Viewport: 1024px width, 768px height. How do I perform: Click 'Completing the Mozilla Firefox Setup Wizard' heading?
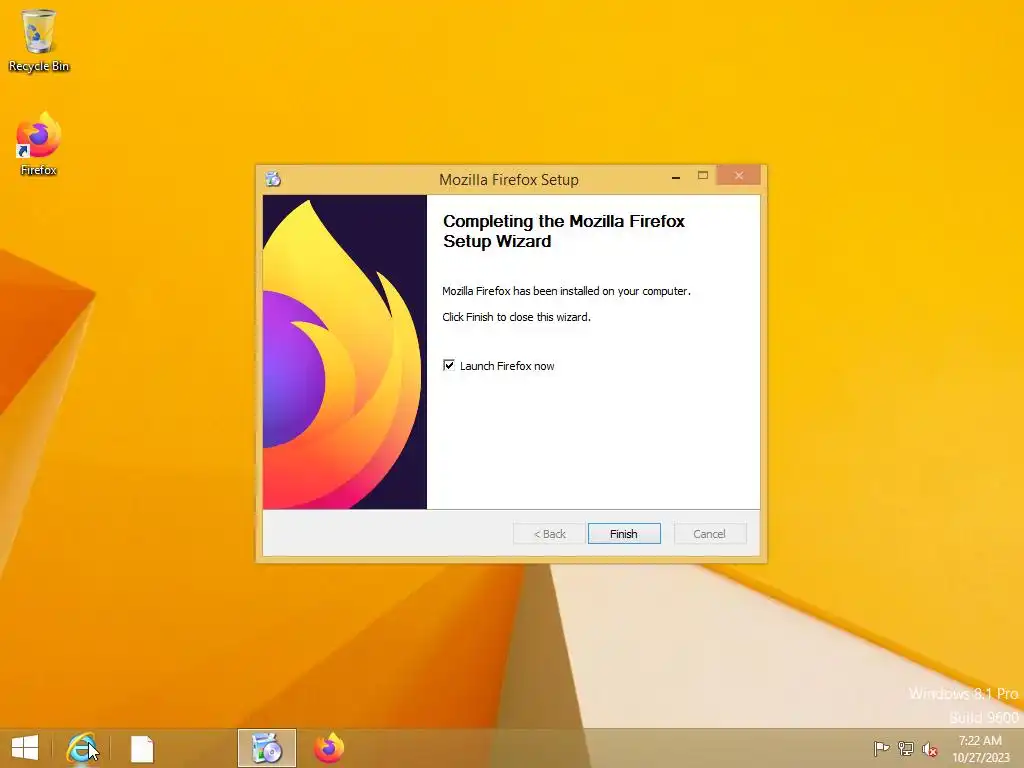coord(564,231)
